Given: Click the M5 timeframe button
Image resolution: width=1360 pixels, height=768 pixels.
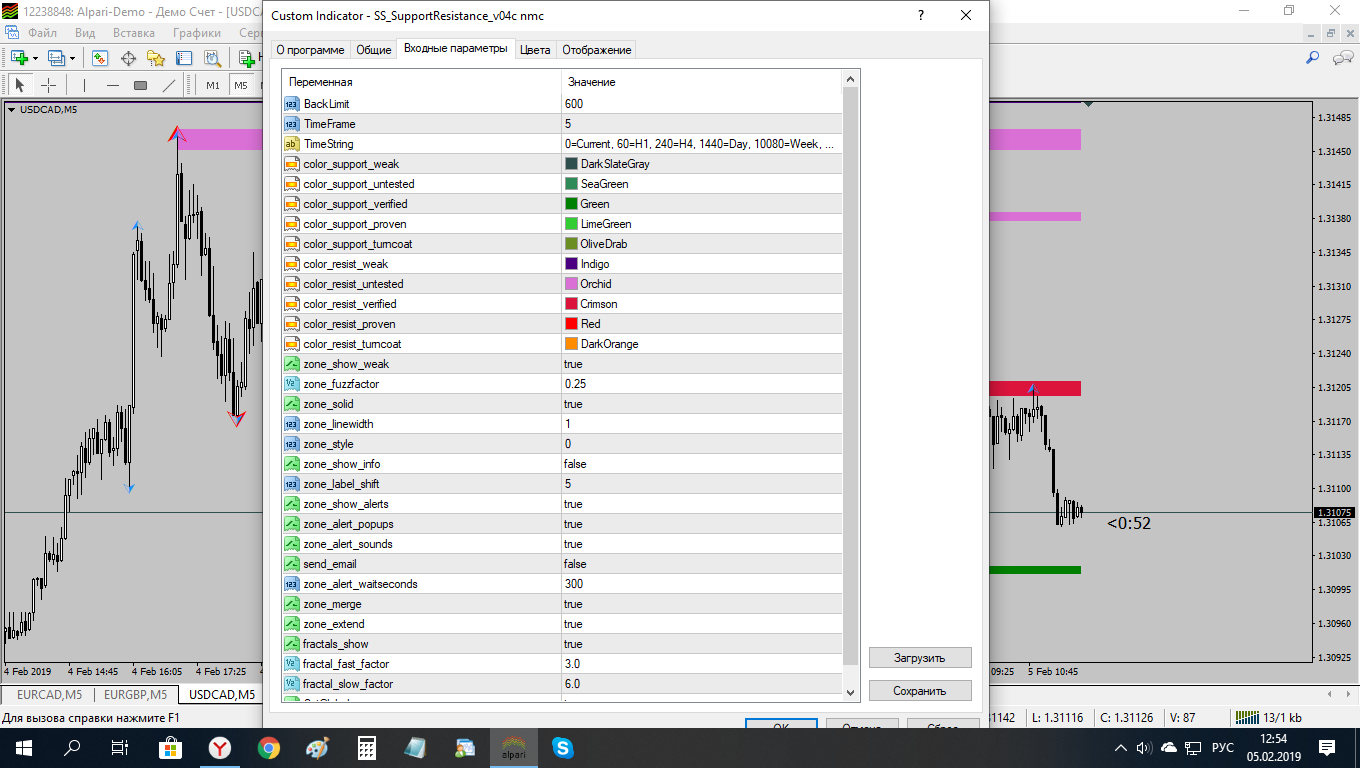Looking at the screenshot, I should pos(241,85).
